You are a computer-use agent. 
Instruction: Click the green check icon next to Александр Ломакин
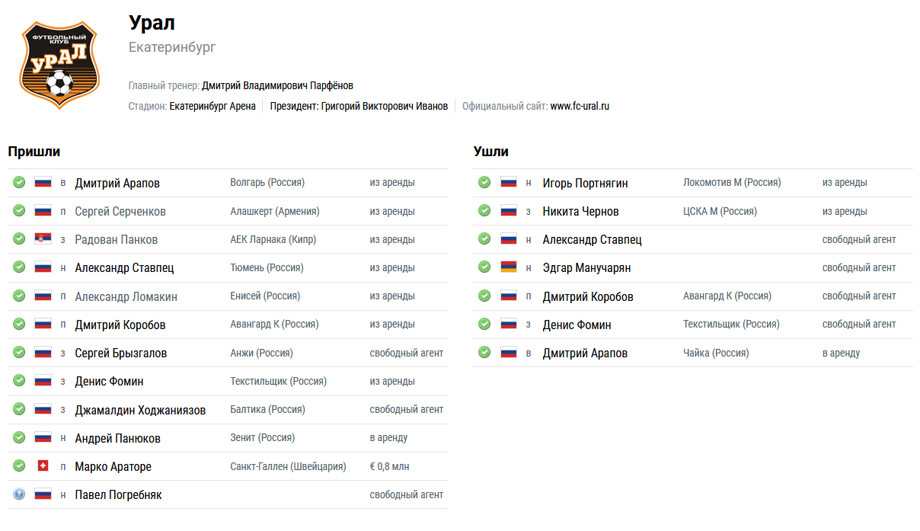click(19, 296)
